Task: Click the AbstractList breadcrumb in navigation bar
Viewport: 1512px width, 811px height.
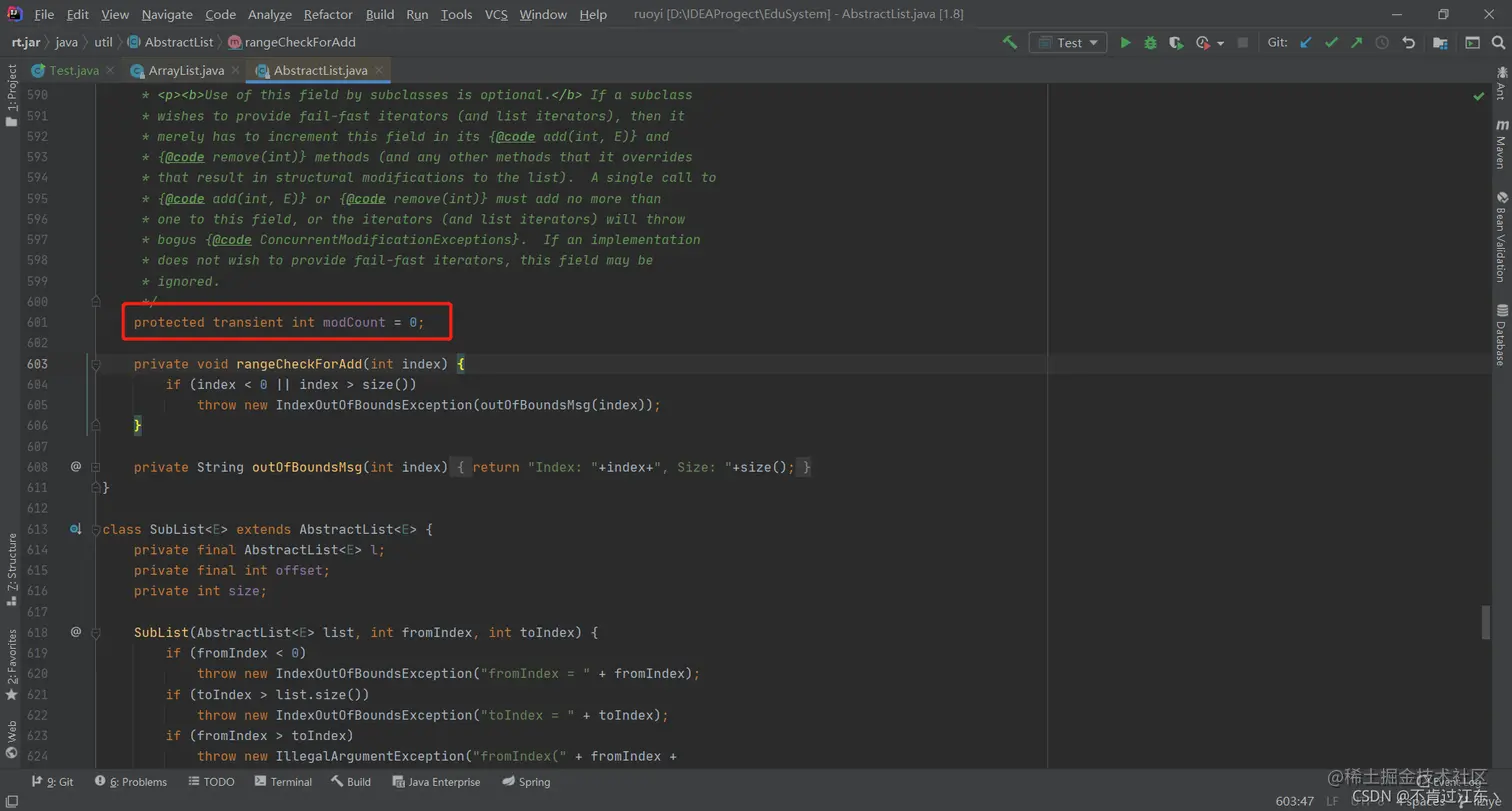Action: [x=170, y=43]
